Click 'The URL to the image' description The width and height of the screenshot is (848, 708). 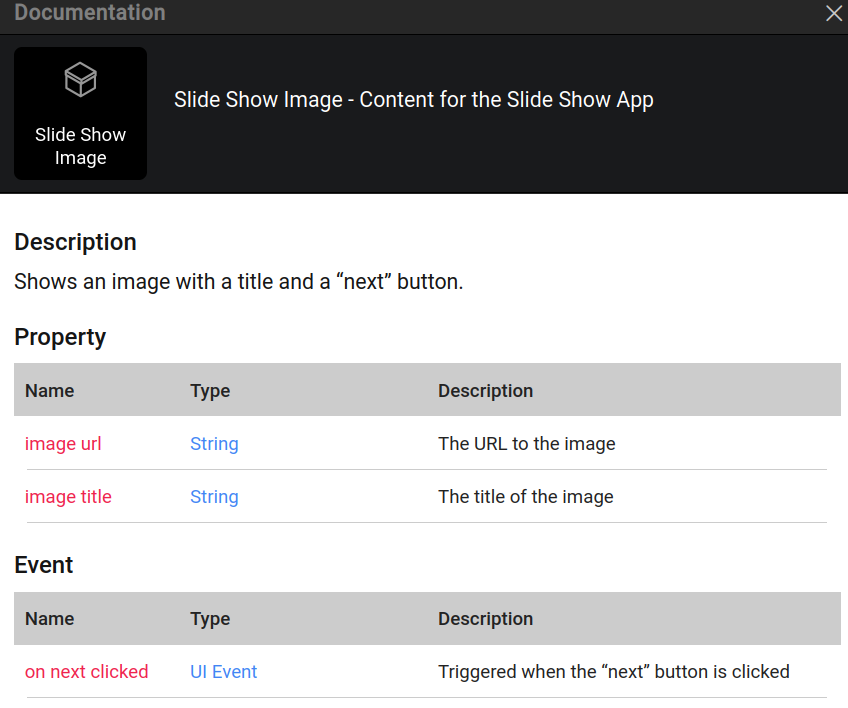[526, 444]
